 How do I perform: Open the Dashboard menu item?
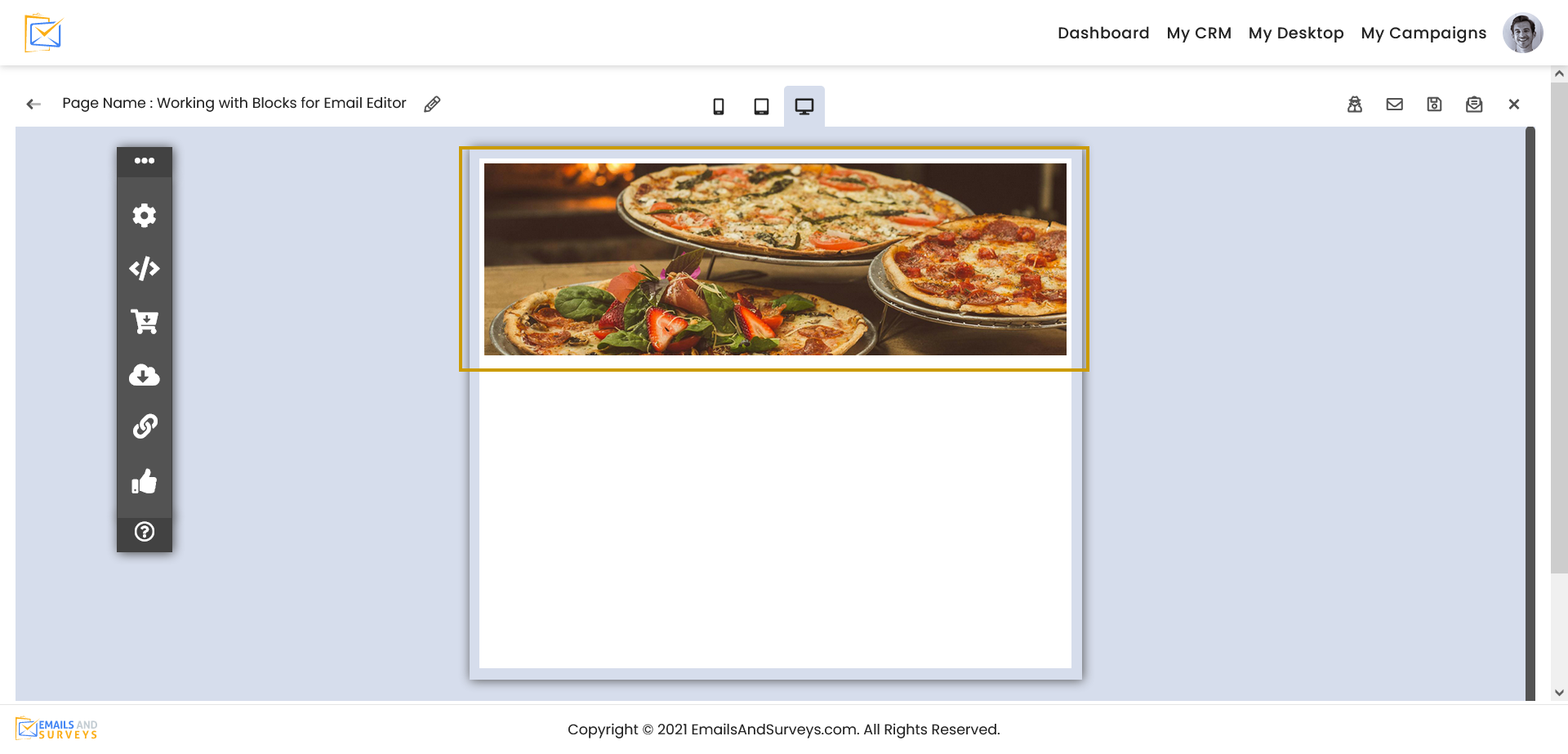tap(1103, 33)
